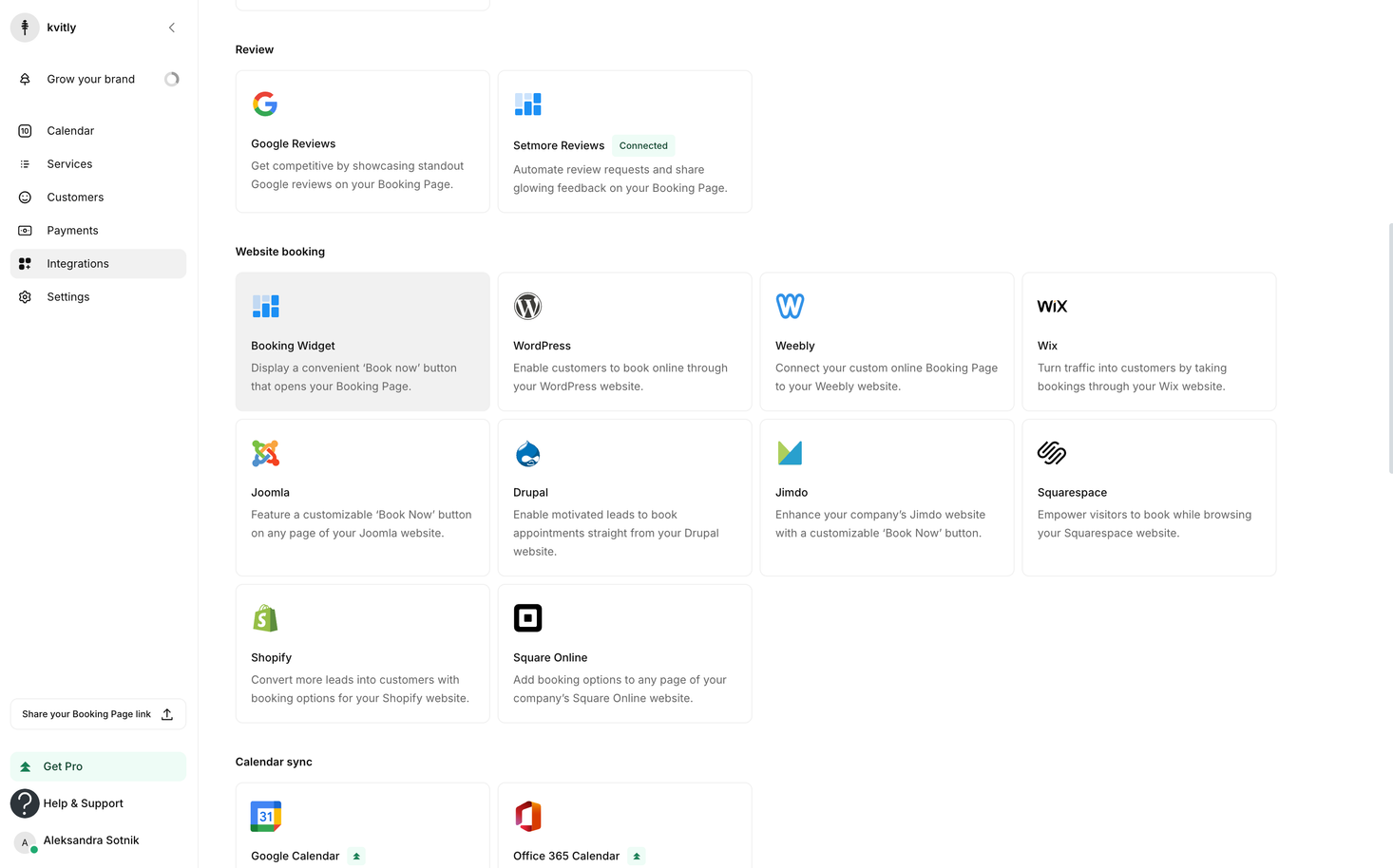Click the Shopify card title
The height and width of the screenshot is (868, 1393).
pos(272,658)
